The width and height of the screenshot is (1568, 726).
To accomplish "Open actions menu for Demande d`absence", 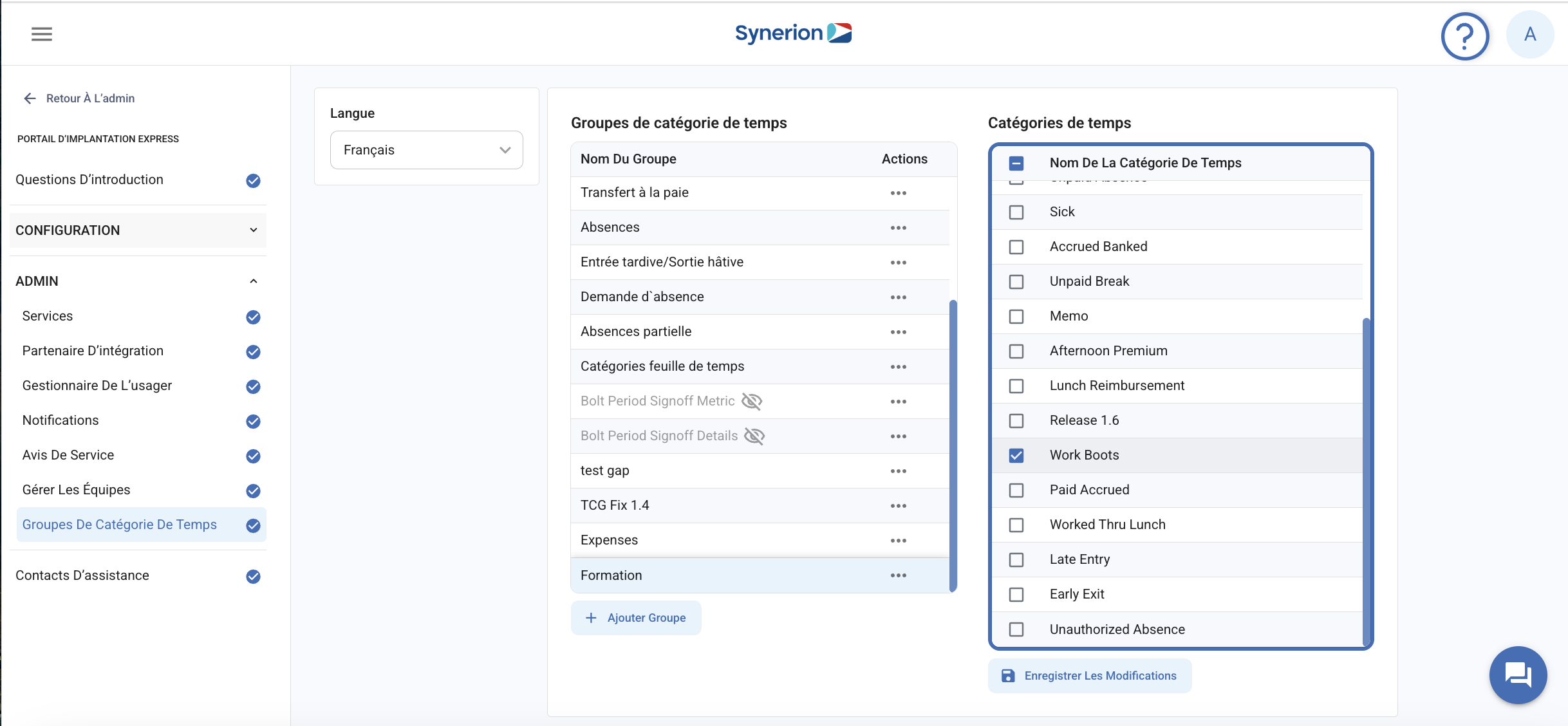I will coord(899,297).
